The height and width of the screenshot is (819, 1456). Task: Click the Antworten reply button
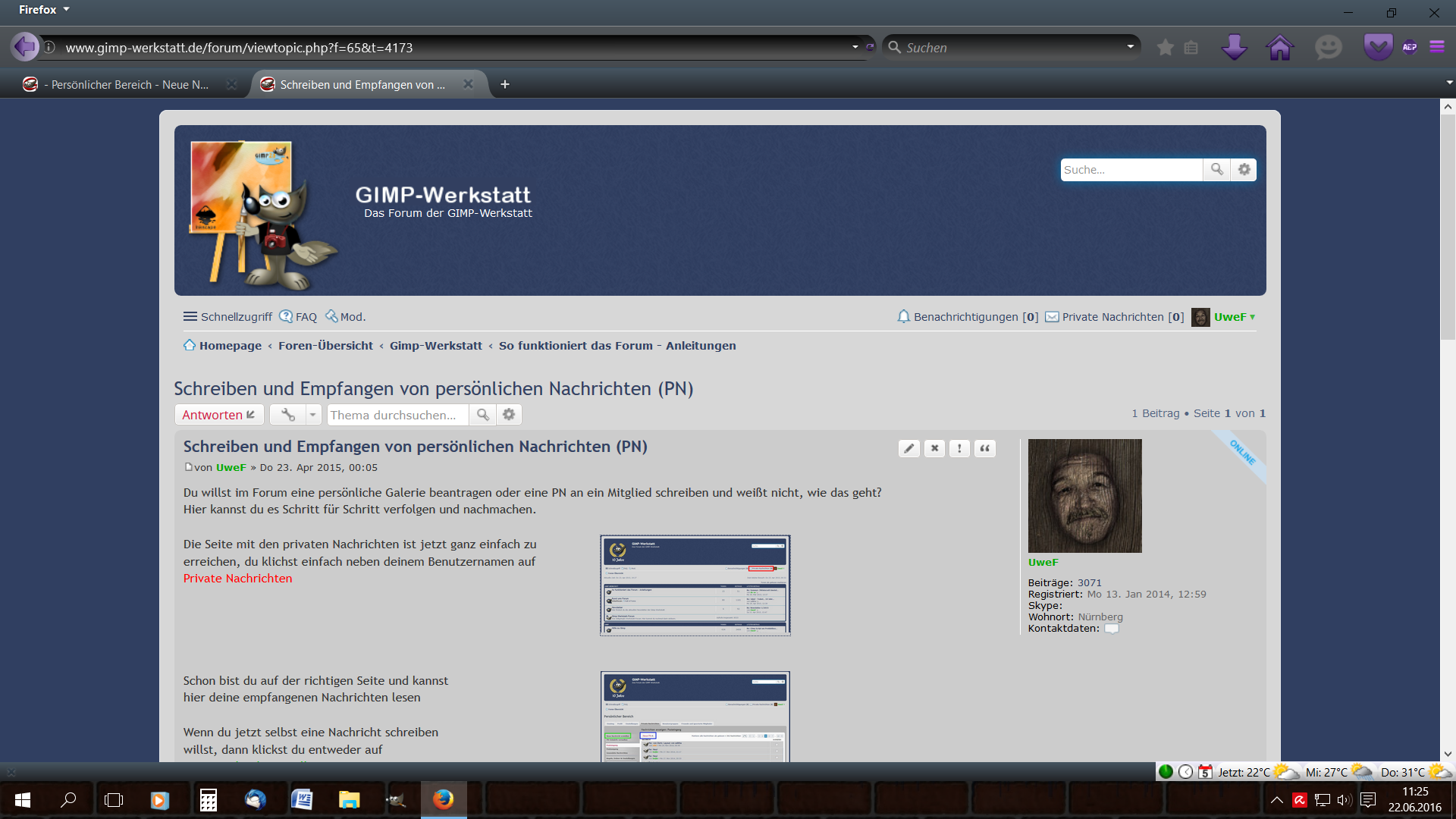click(x=218, y=415)
